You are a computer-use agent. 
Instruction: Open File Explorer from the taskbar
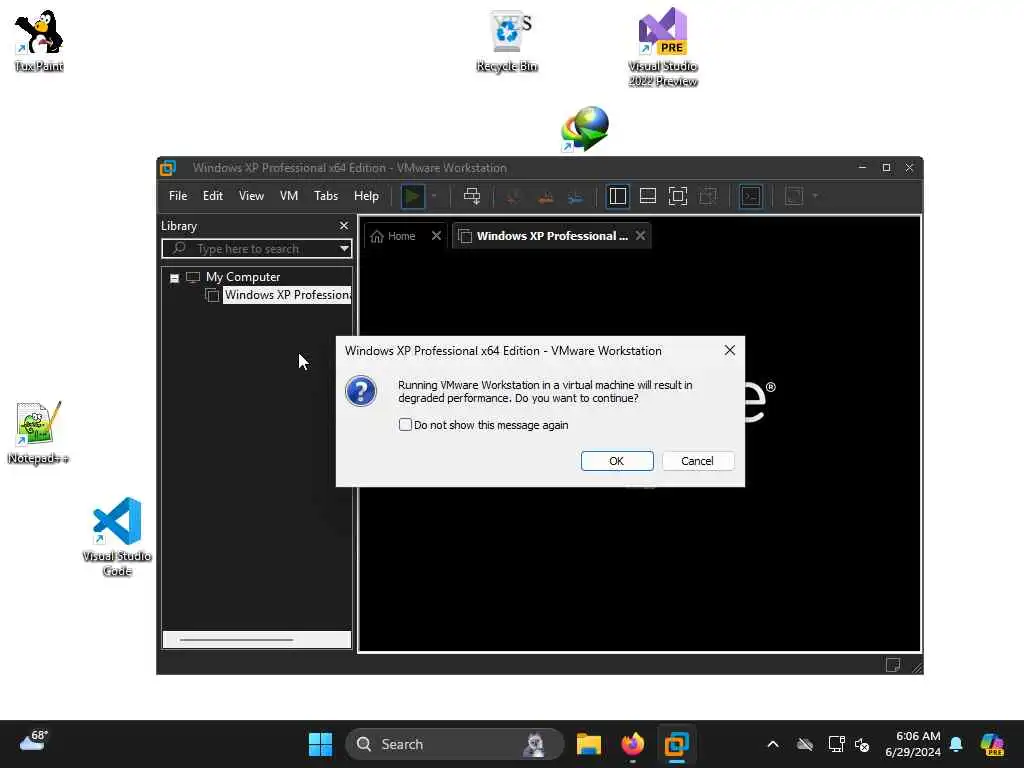pos(588,744)
